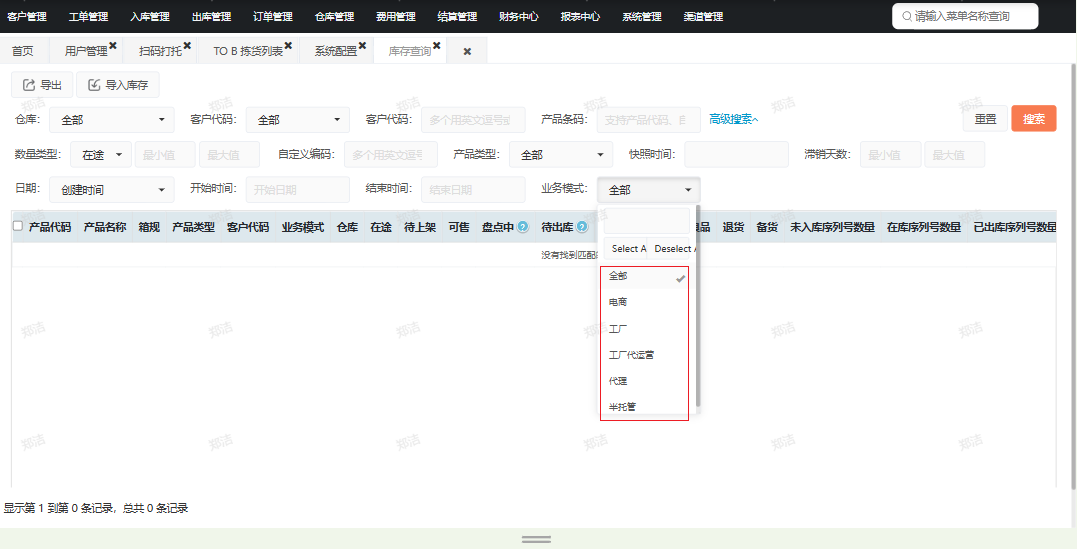The image size is (1077, 549).
Task: Open 系统管理 menu
Action: click(642, 16)
